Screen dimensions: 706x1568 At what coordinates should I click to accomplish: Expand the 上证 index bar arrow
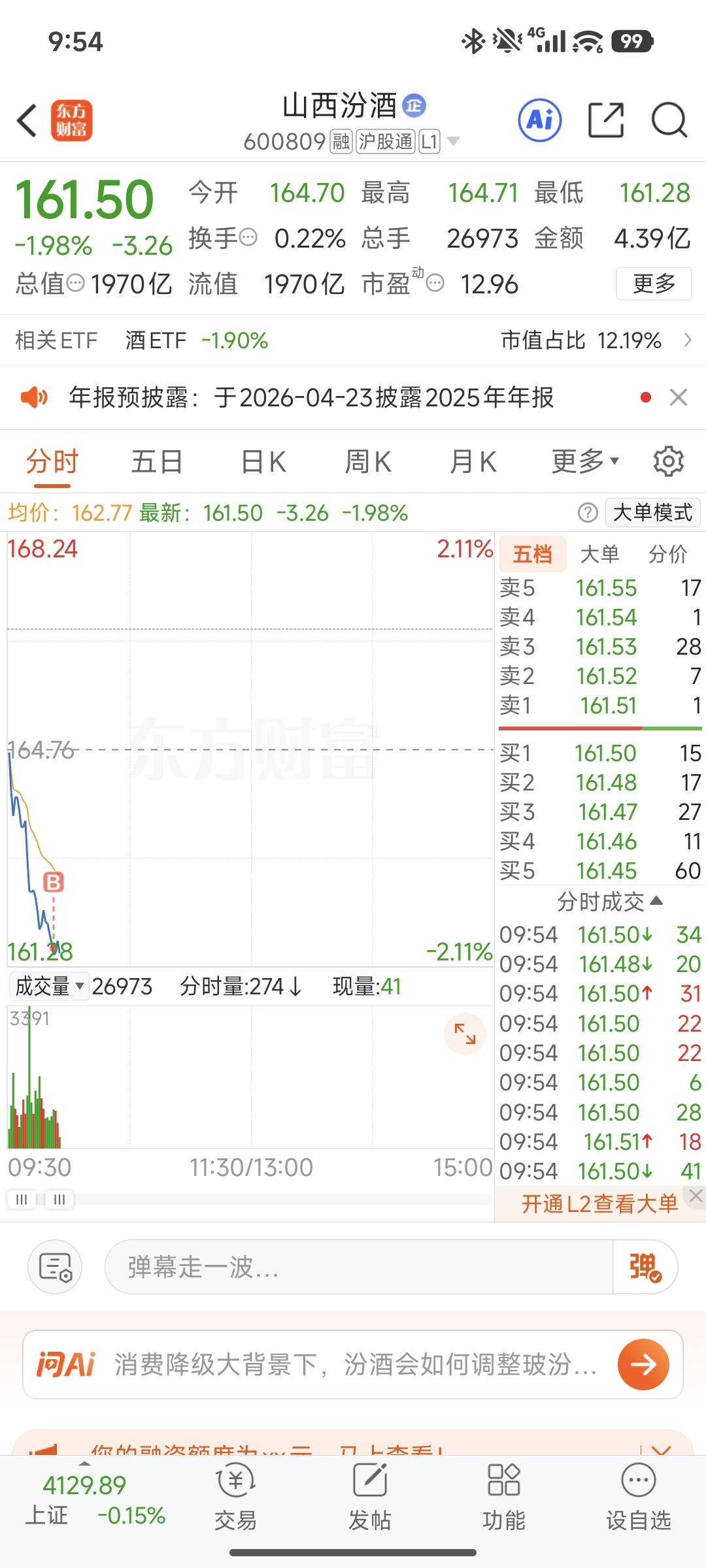click(x=84, y=1462)
